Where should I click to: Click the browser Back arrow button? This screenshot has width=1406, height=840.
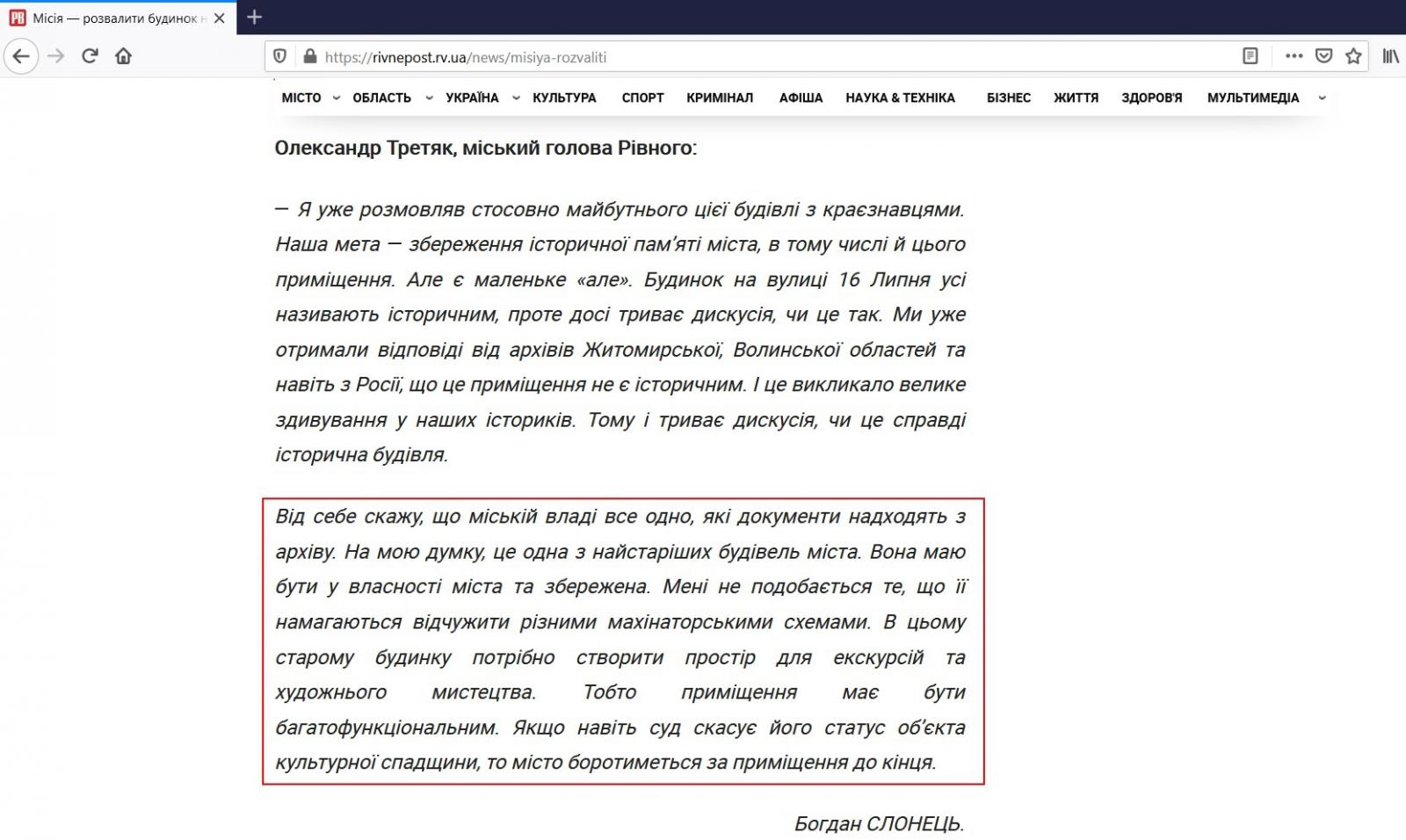pos(21,56)
